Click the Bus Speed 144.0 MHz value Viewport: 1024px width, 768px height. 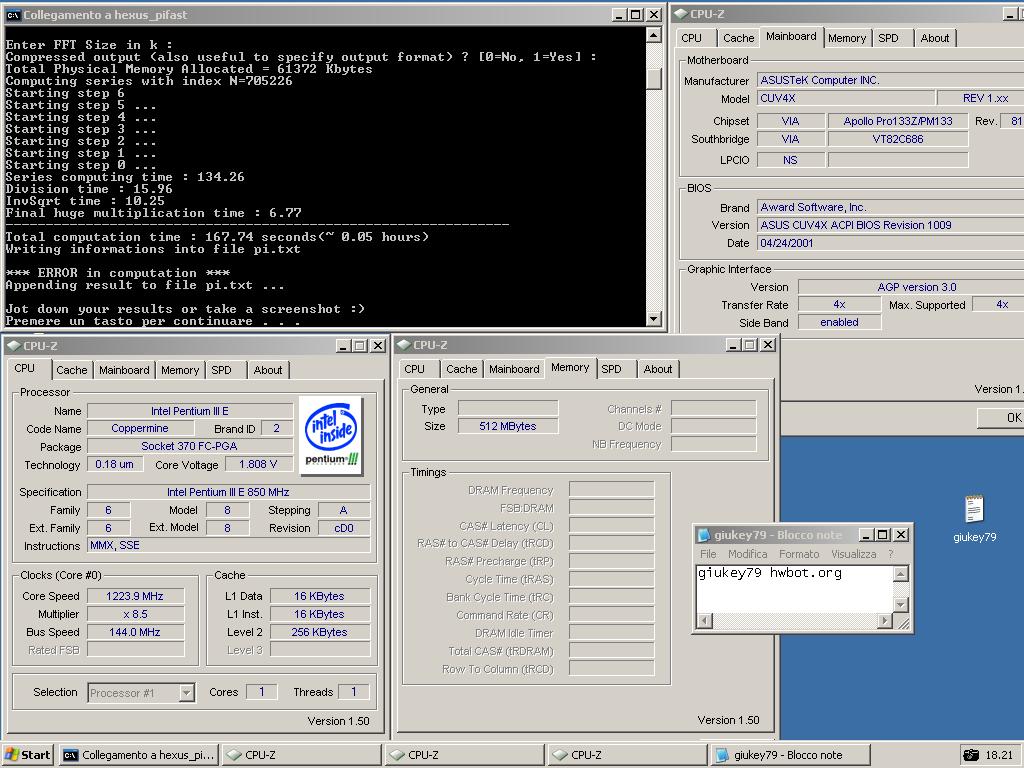point(135,632)
